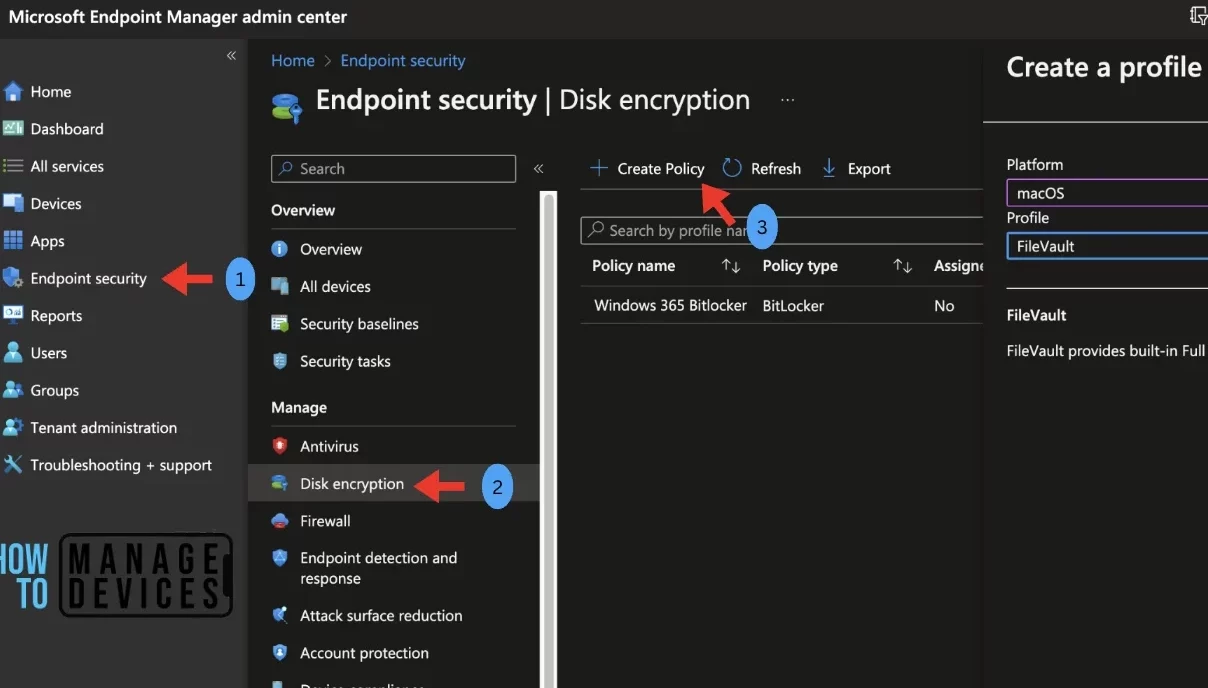Image resolution: width=1208 pixels, height=688 pixels.
Task: Click the Groups people icon
Action: (x=13, y=390)
